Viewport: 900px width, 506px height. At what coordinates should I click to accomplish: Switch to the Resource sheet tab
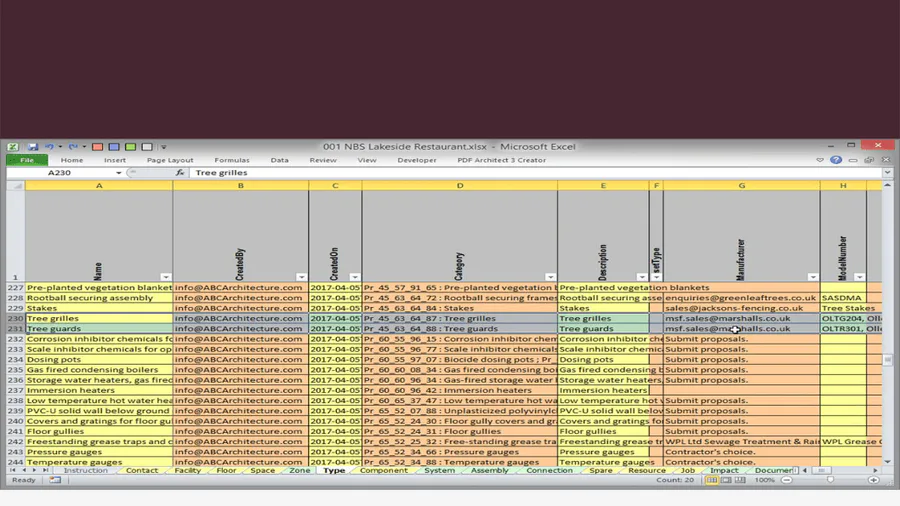coord(647,470)
